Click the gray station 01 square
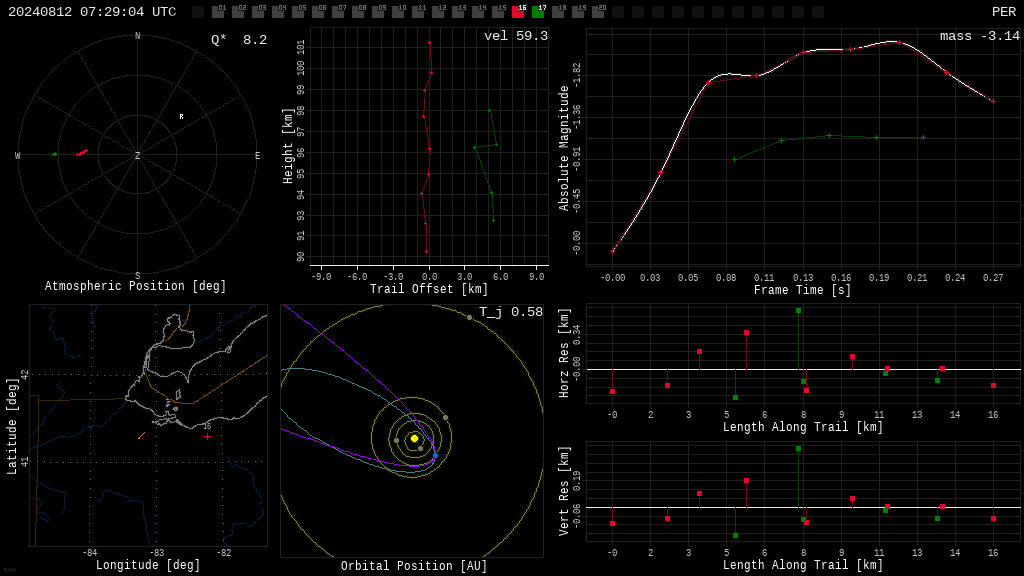 tap(218, 12)
